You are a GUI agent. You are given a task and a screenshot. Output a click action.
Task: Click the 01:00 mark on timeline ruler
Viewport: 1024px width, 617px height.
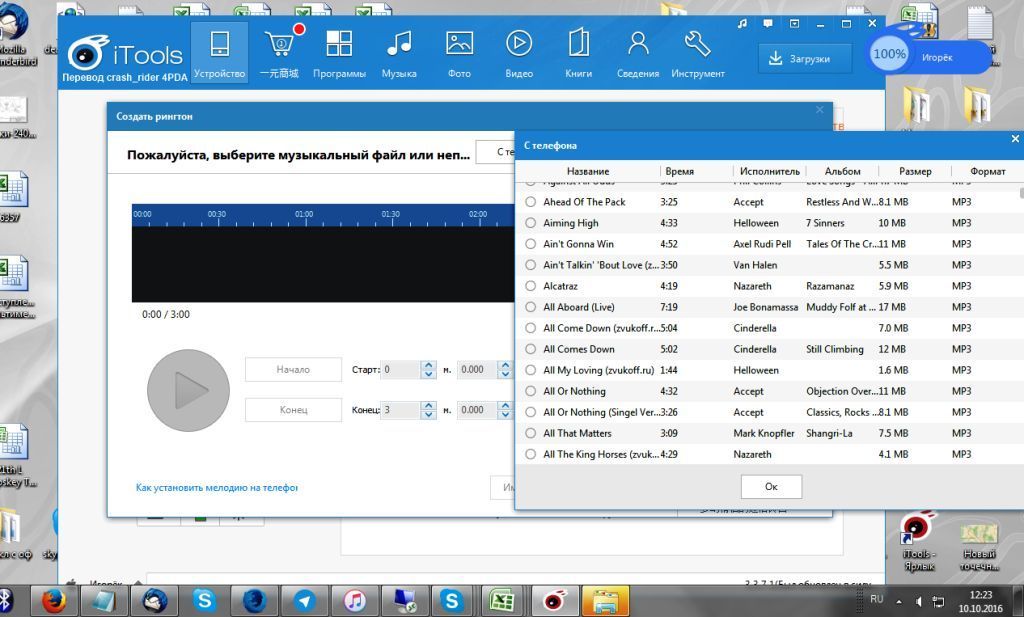pos(304,215)
